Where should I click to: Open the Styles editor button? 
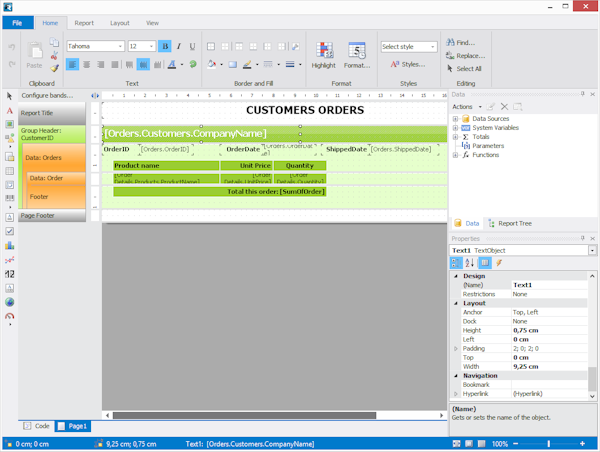coord(408,64)
